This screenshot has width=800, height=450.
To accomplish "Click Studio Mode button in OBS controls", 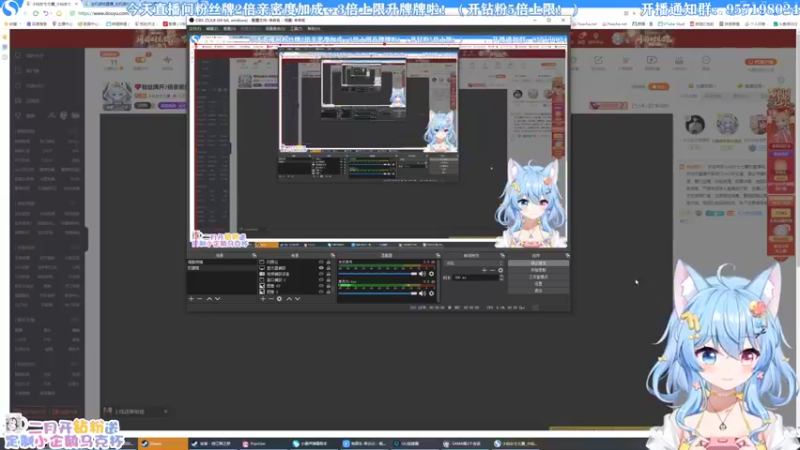I will (538, 277).
